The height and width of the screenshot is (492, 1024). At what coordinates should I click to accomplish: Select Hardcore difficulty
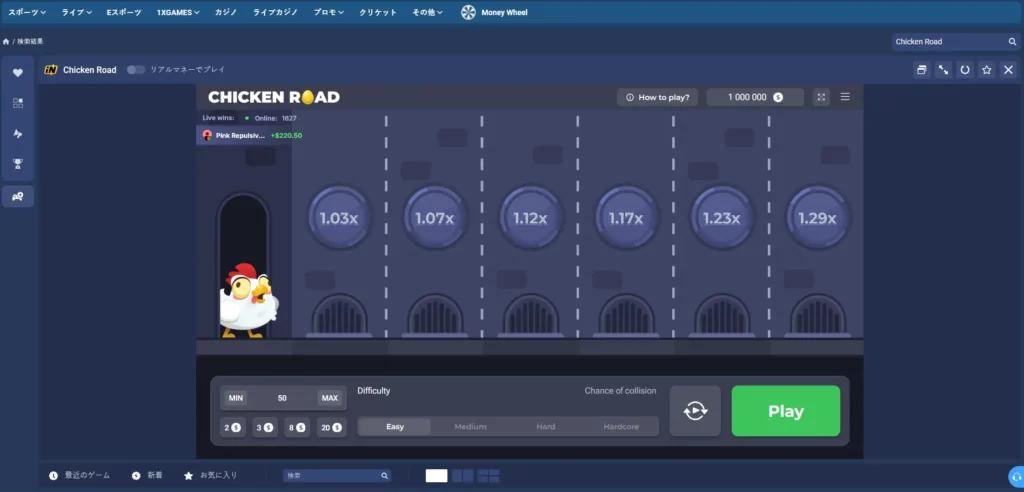tap(621, 427)
